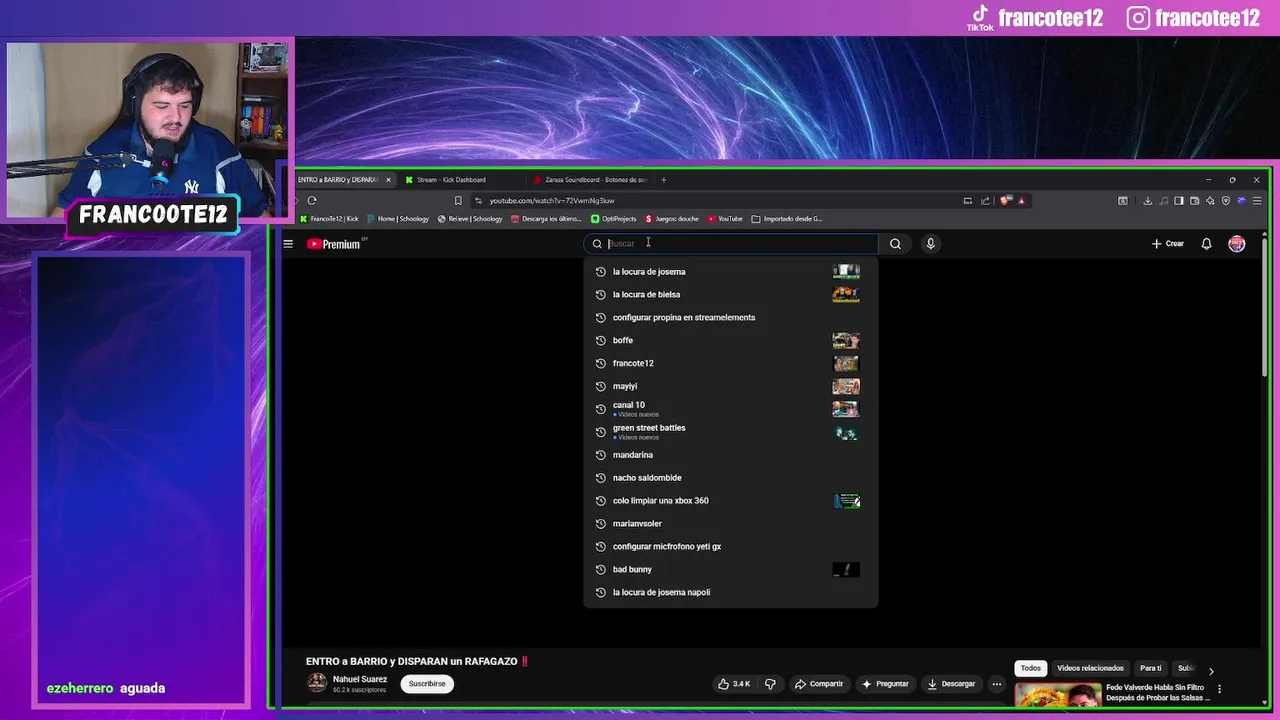
Task: Open Home | Schoology bookmark
Action: tap(398, 219)
